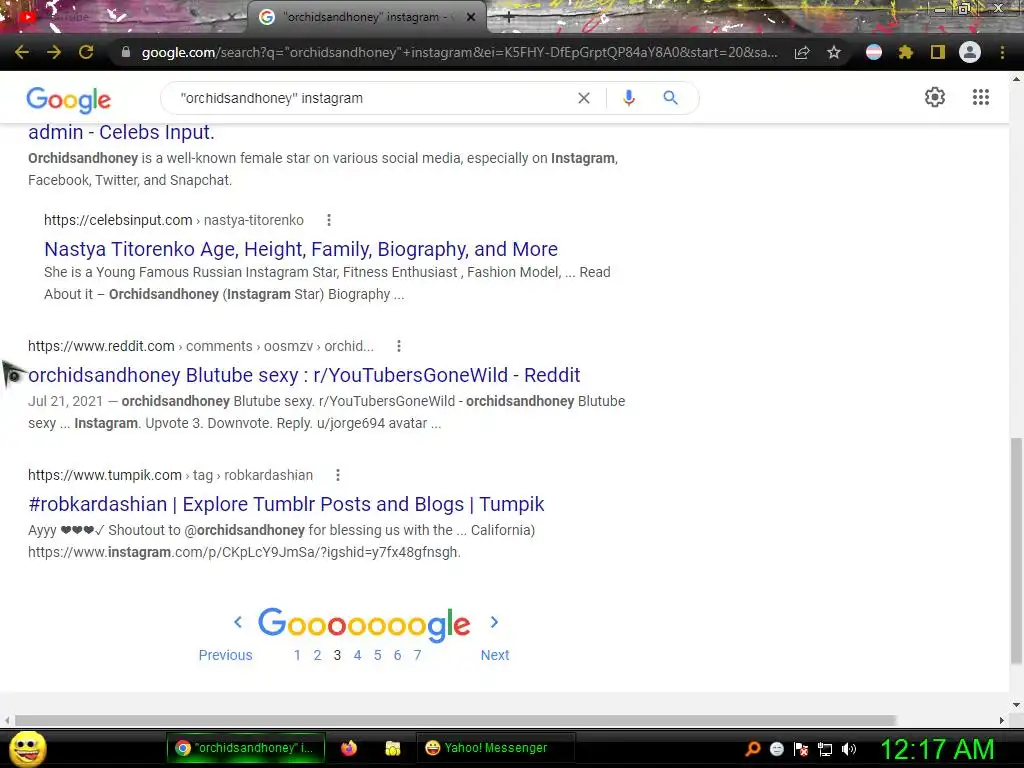Bookmark this page with the star icon
Viewport: 1024px width, 768px height.
834,52
